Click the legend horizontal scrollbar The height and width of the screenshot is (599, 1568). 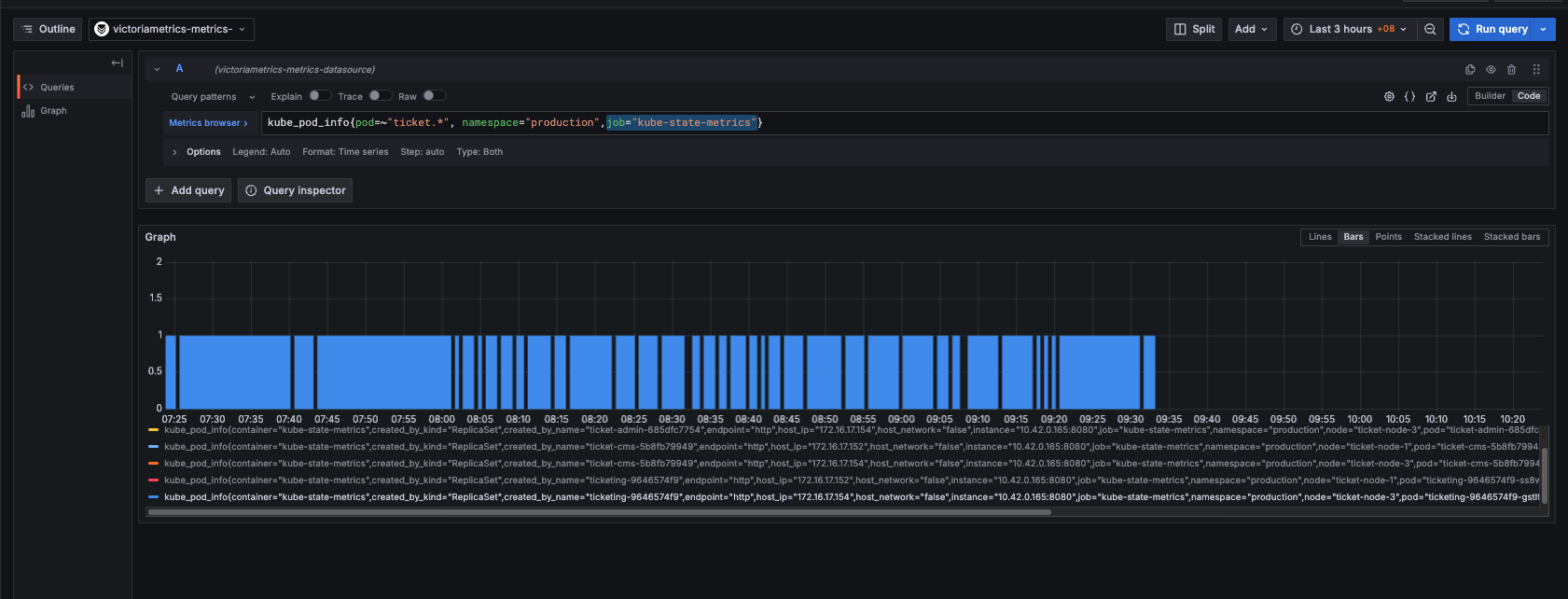pyautogui.click(x=600, y=512)
